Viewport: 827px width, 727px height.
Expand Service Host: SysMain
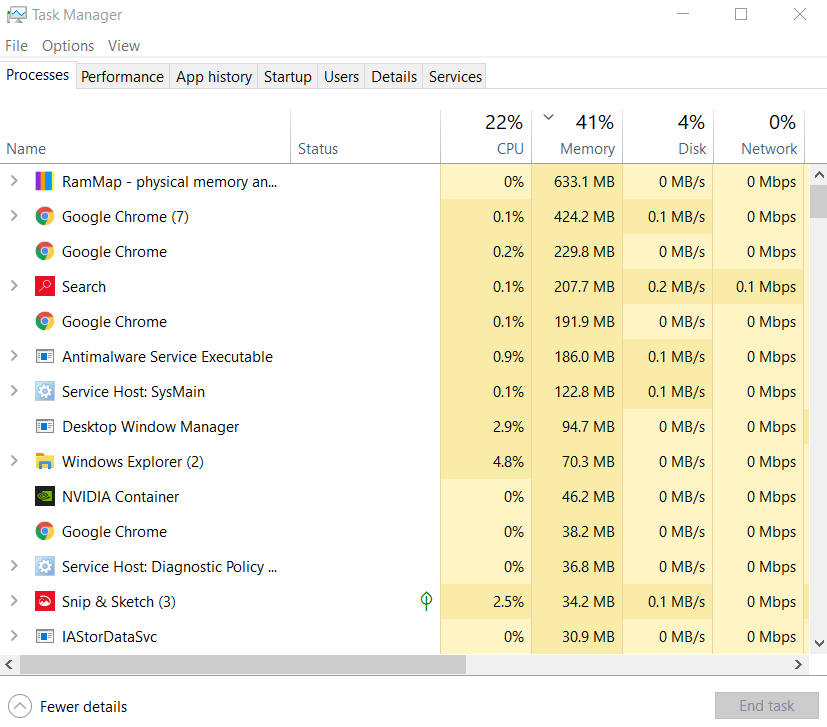(x=14, y=391)
